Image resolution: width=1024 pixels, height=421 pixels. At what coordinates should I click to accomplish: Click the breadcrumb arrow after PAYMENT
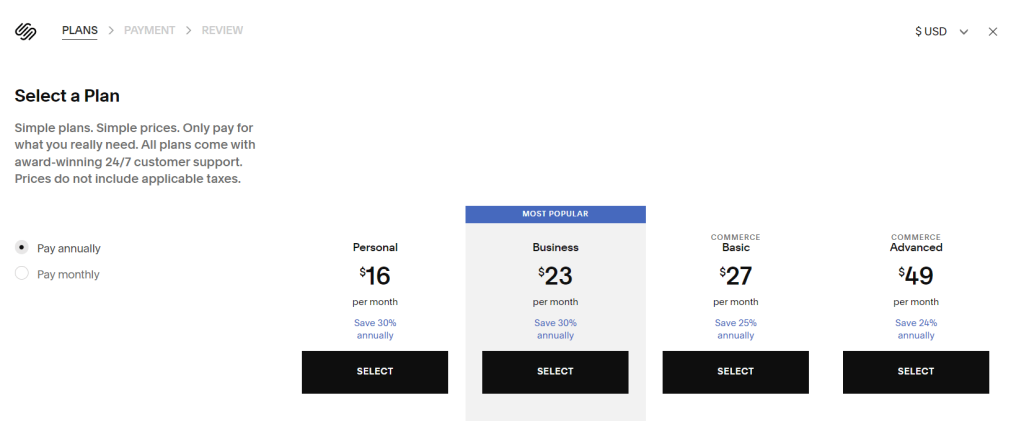(189, 30)
